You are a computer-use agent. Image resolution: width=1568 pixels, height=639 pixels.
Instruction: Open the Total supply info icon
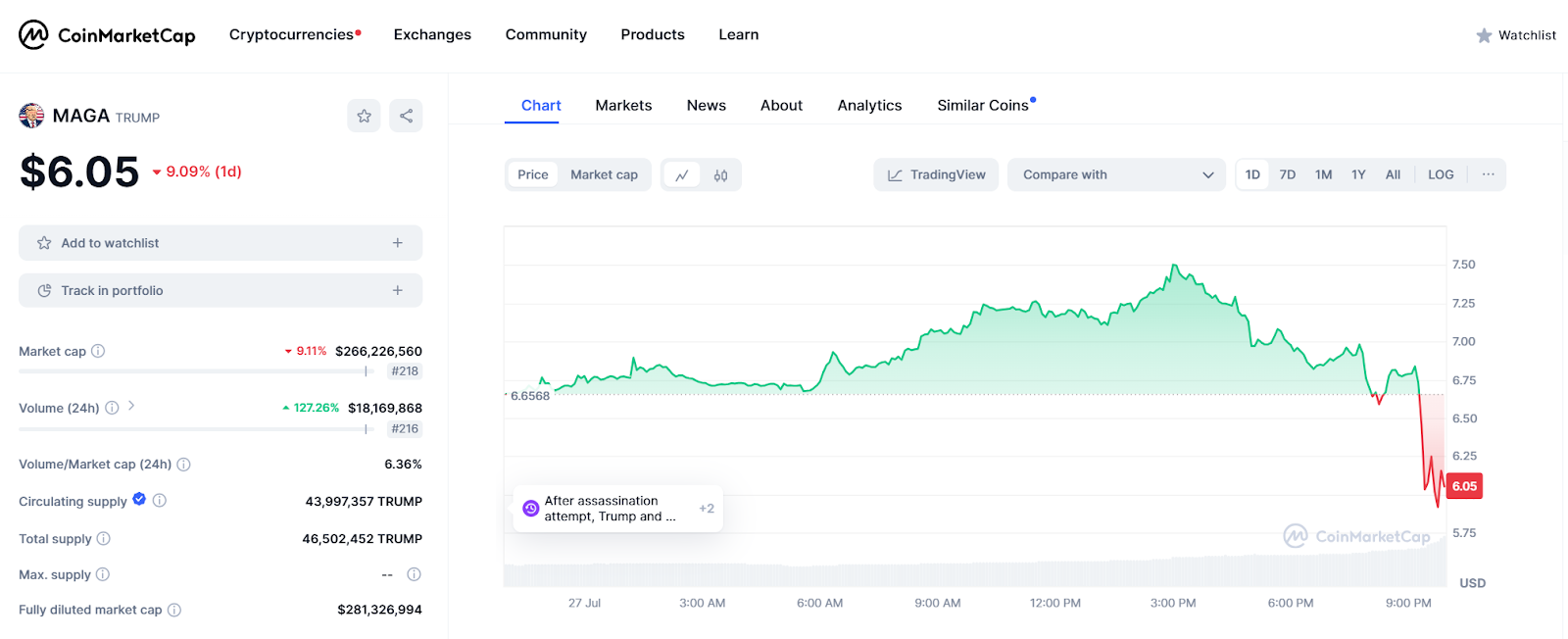tap(104, 538)
